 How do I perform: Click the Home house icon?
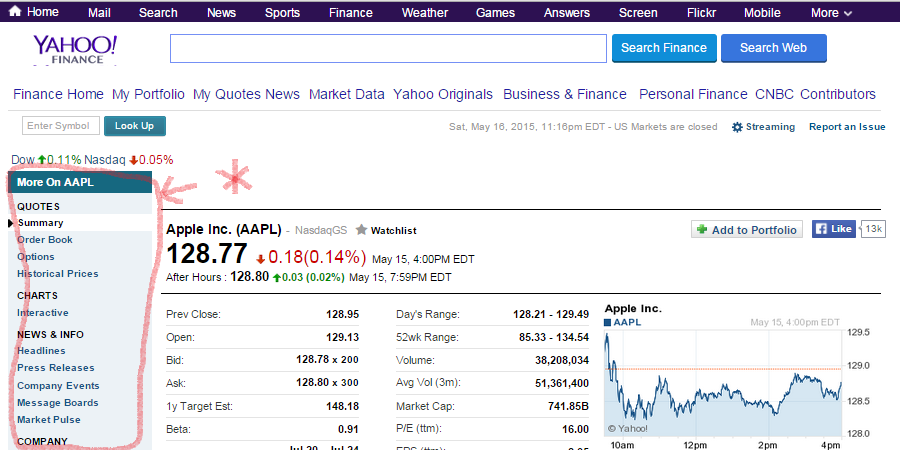pos(15,11)
